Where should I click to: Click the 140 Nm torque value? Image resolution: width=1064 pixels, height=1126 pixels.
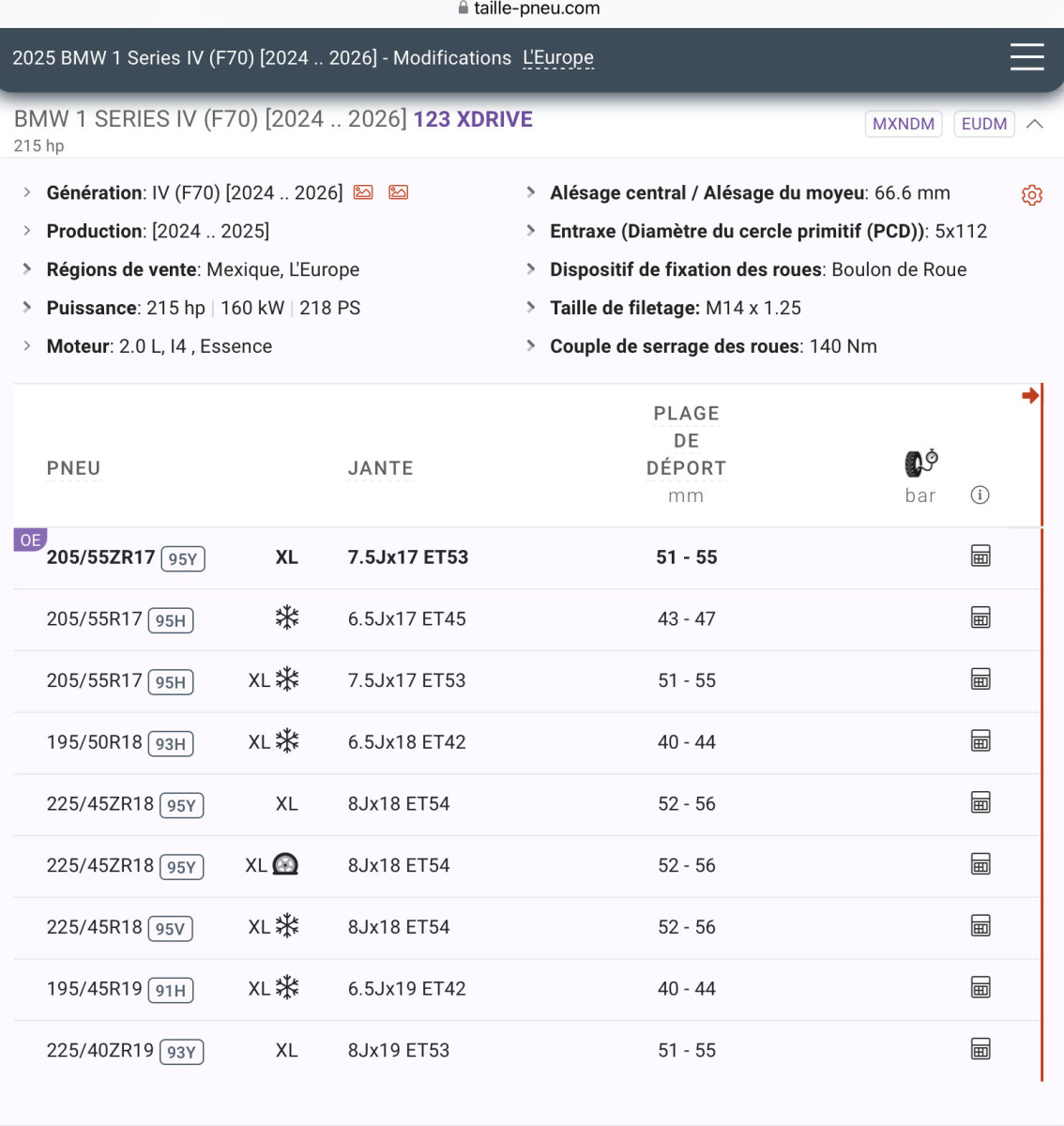(843, 346)
